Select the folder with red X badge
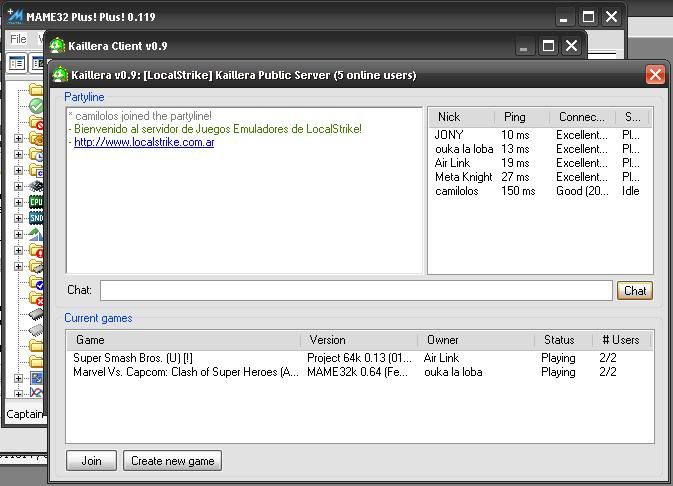 click(36, 298)
